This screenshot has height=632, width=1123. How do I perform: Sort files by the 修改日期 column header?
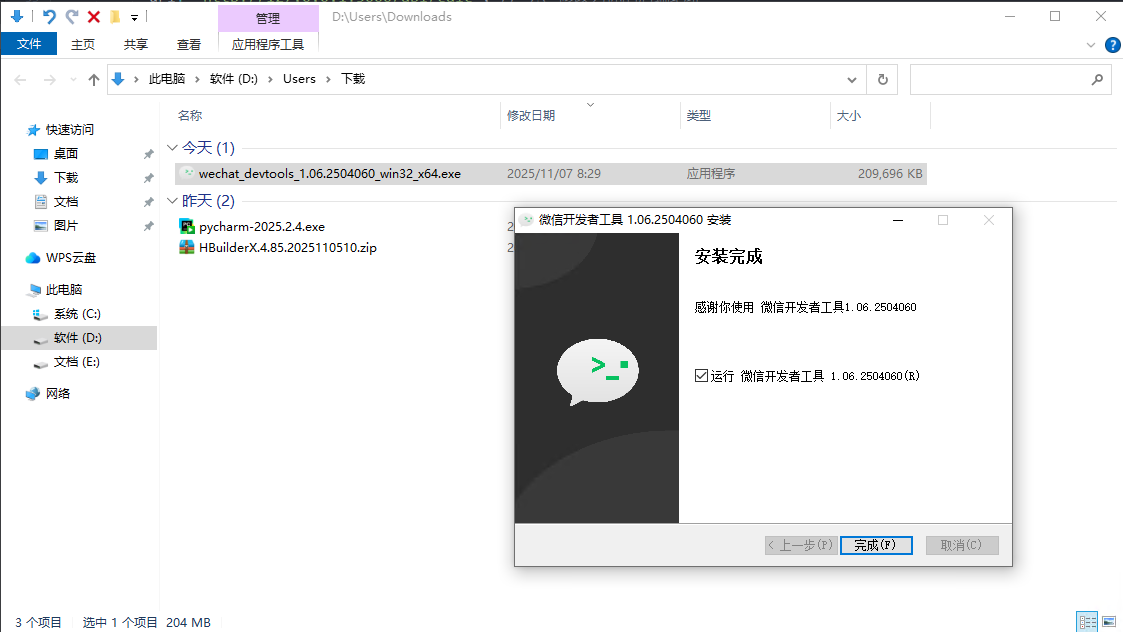pos(531,116)
